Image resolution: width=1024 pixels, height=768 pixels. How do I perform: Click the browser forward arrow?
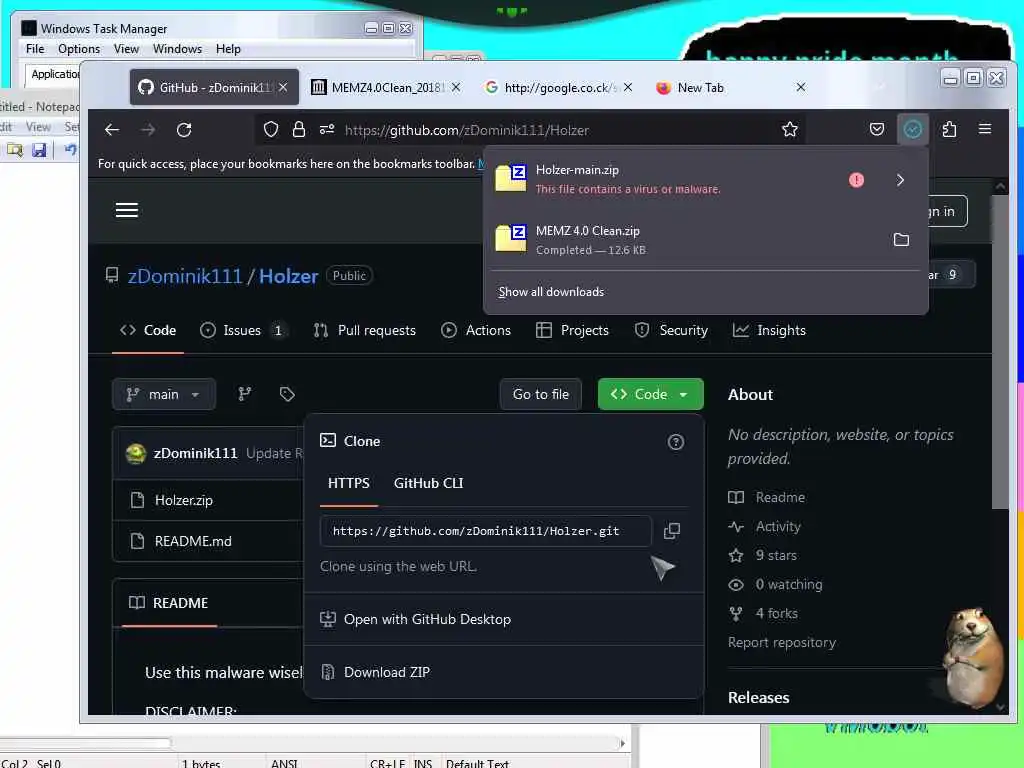148,130
